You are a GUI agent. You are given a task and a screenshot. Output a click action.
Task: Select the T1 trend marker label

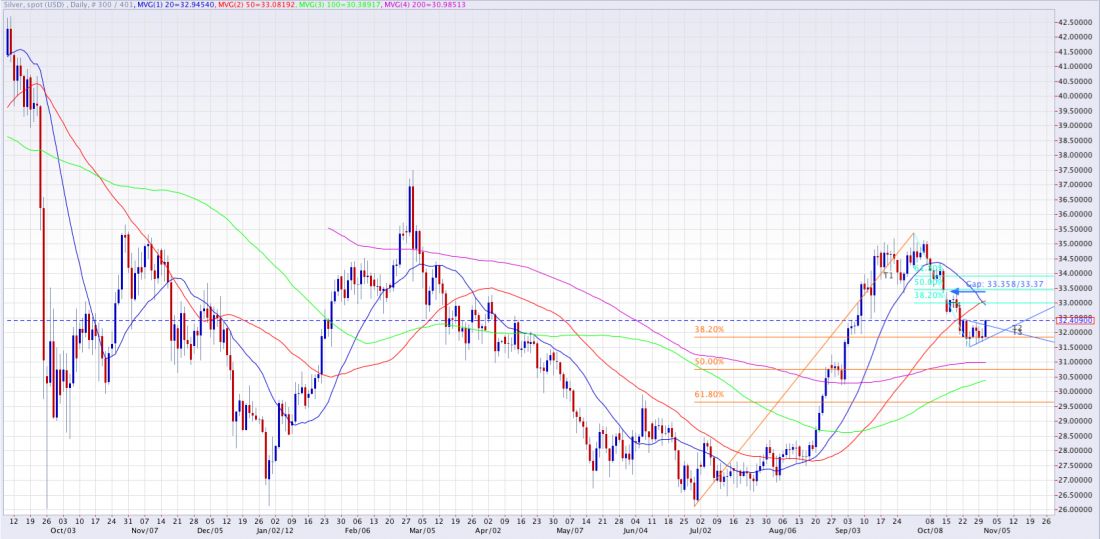click(x=887, y=274)
